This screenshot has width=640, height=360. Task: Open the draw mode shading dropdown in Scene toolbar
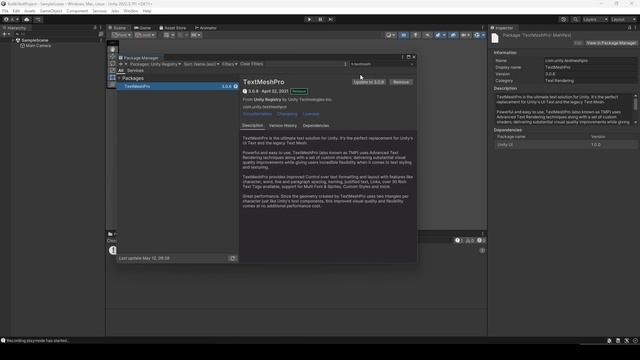click(x=391, y=35)
